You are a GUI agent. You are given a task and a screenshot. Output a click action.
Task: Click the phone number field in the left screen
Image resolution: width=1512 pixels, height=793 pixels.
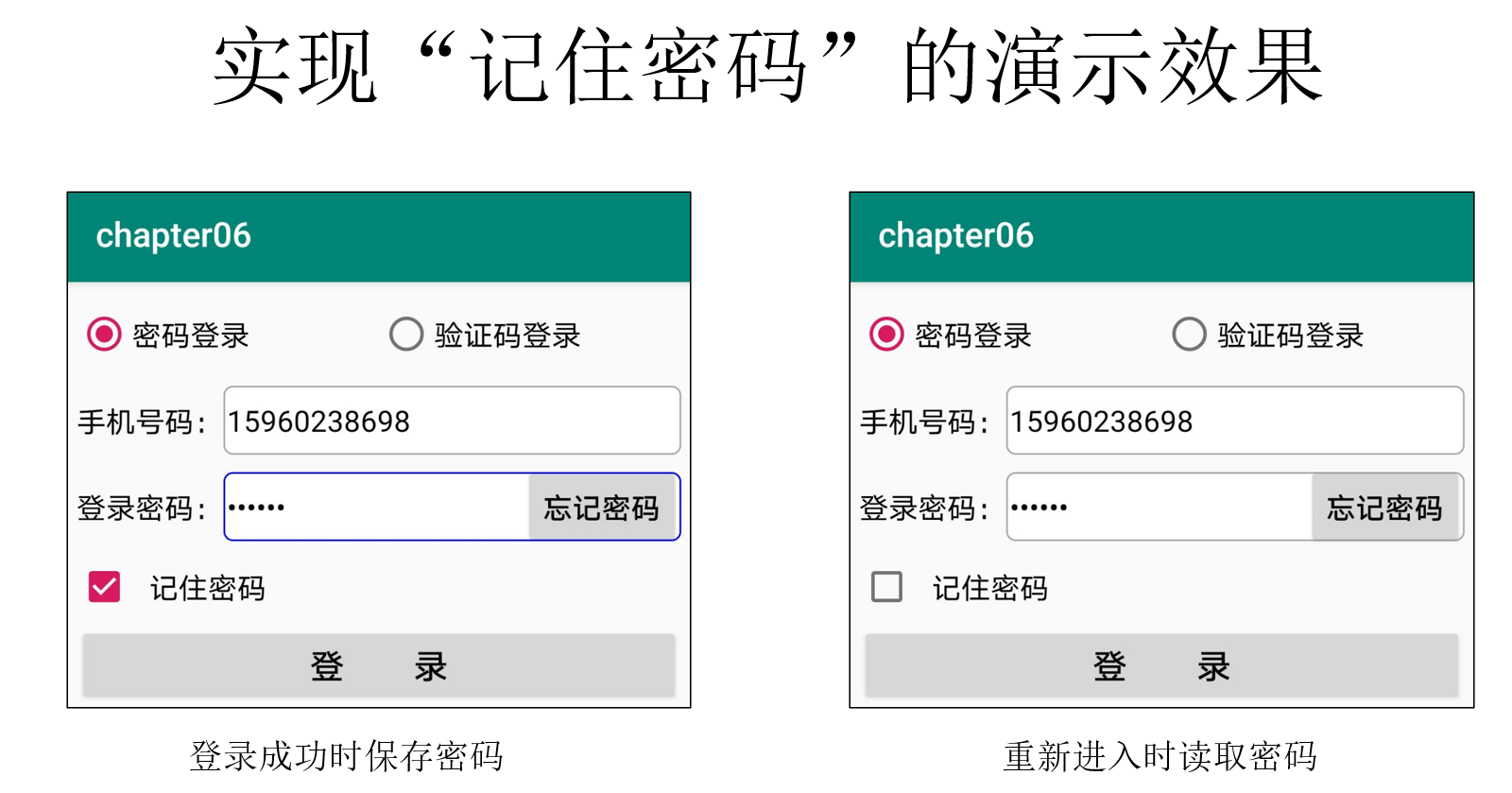[452, 421]
